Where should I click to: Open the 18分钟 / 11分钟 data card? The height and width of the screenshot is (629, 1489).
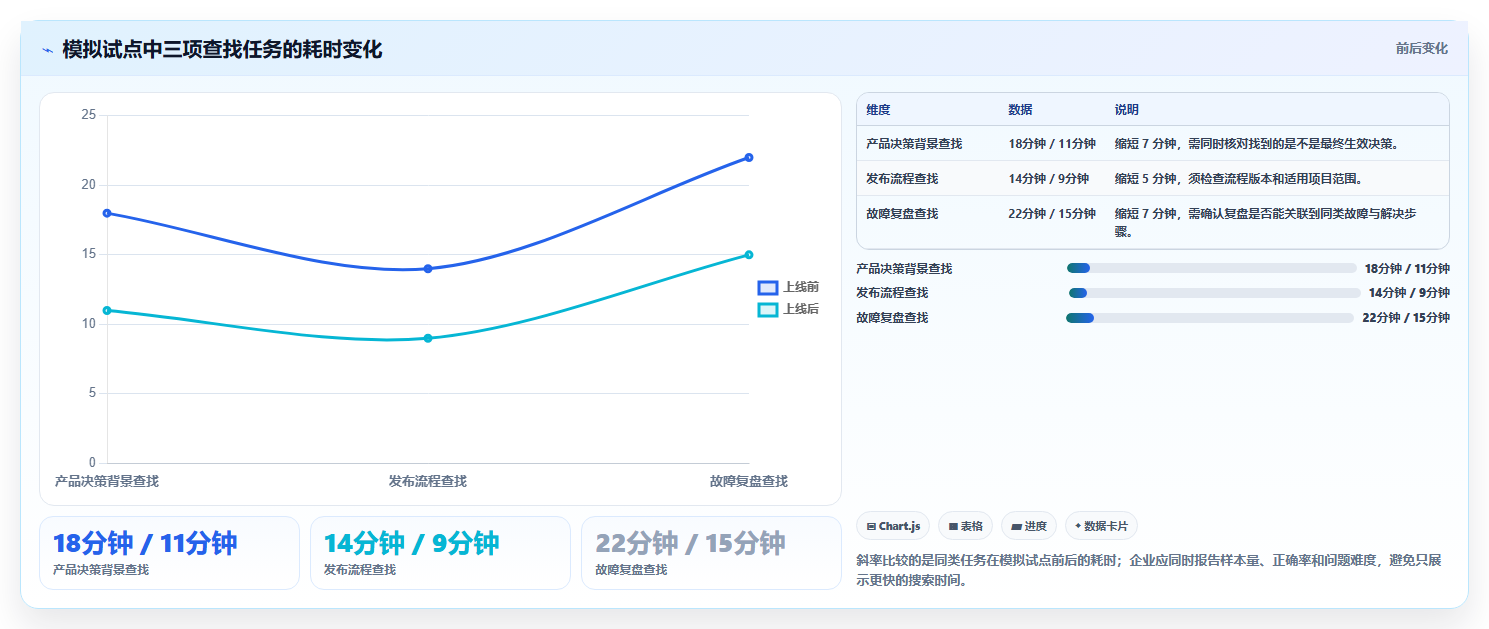[169, 553]
